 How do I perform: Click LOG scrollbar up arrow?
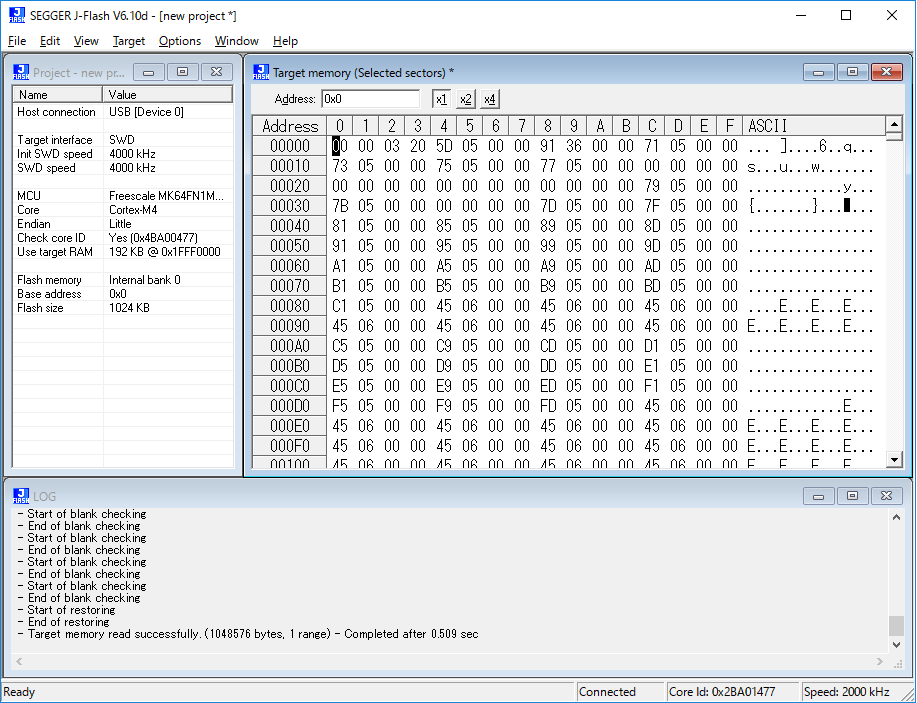pyautogui.click(x=897, y=518)
